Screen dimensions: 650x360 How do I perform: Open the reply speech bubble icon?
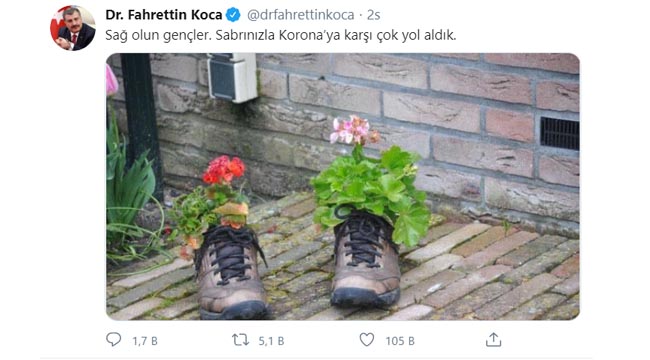(114, 340)
